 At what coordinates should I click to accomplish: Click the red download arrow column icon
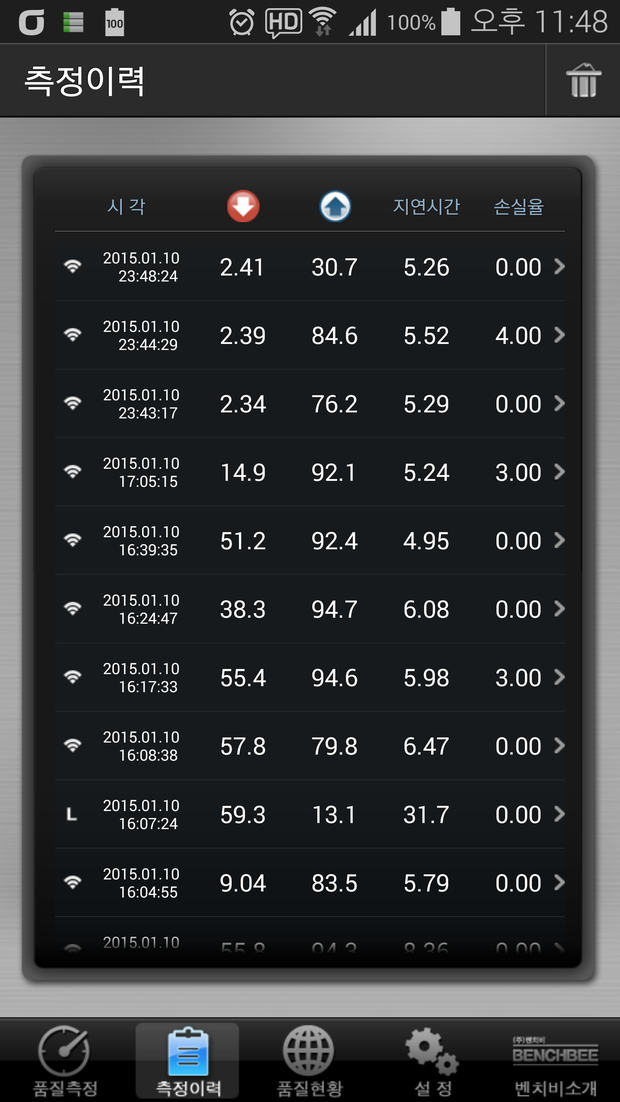click(x=243, y=207)
